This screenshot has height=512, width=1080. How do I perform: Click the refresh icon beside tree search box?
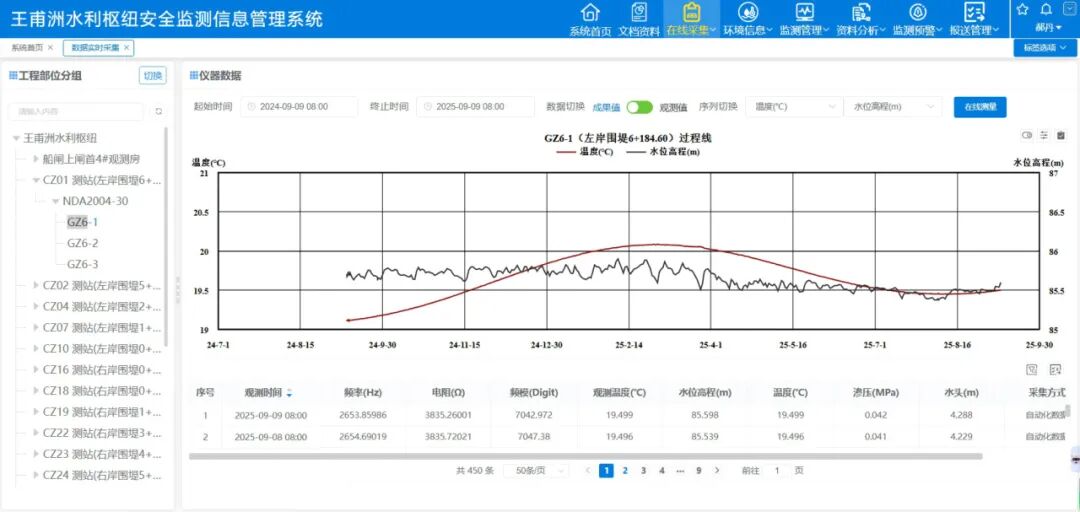158,112
